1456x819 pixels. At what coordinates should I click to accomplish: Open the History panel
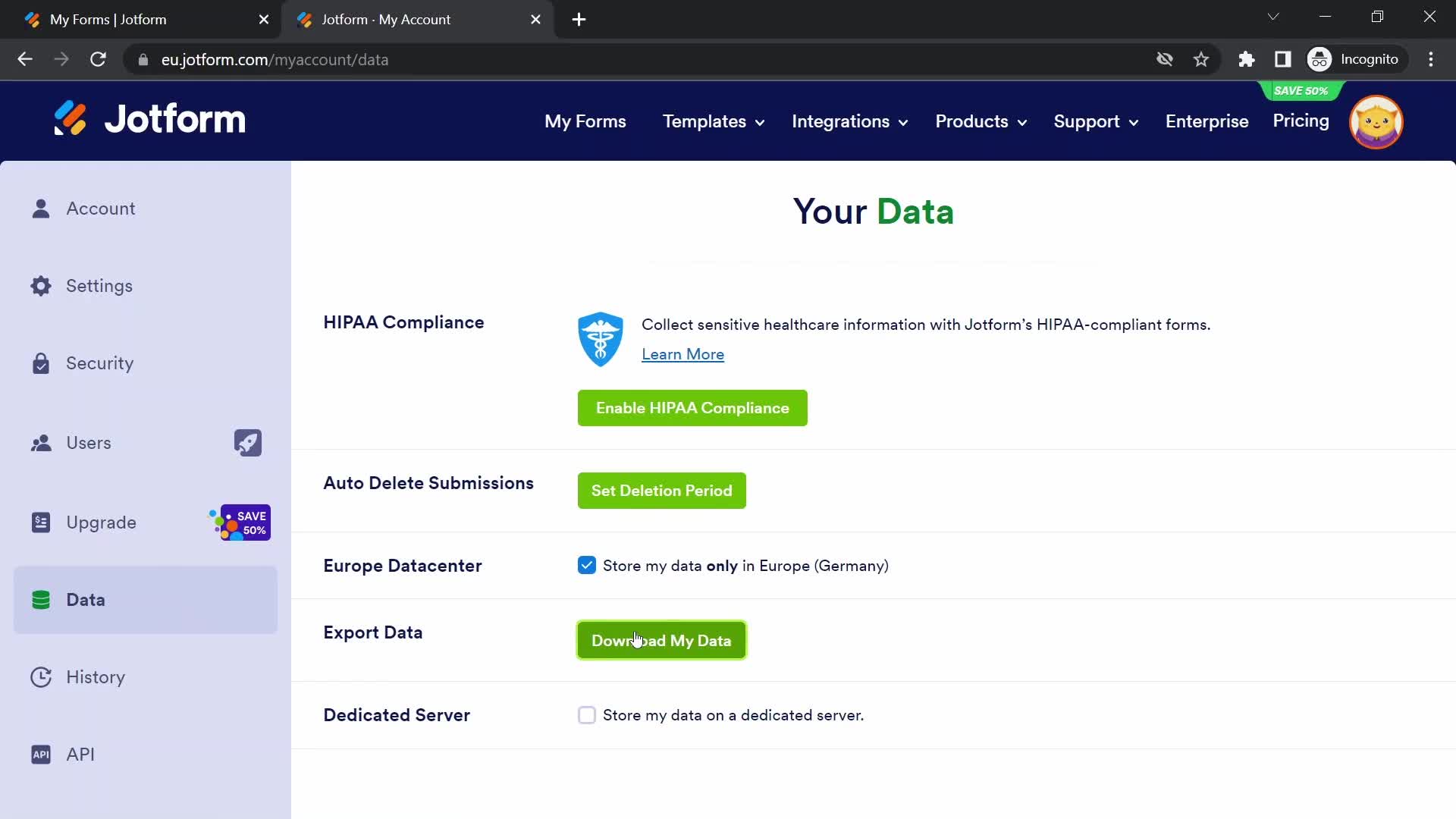pyautogui.click(x=96, y=677)
